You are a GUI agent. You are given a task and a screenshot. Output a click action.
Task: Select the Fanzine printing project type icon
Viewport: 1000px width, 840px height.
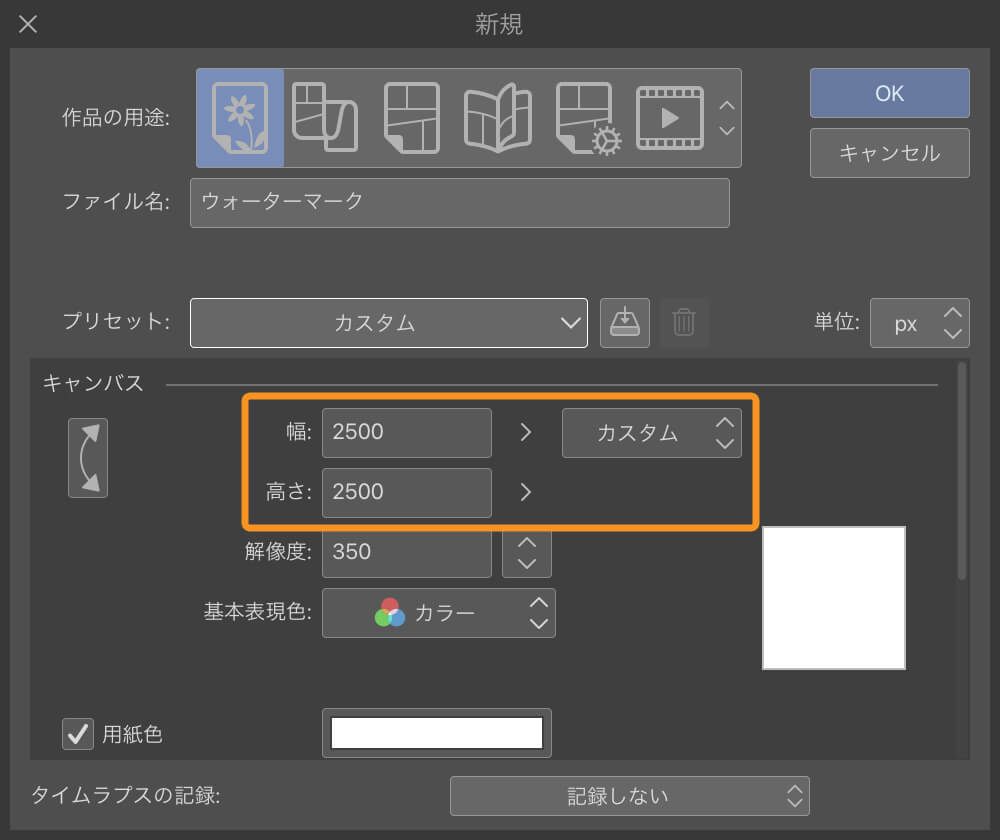tap(497, 117)
